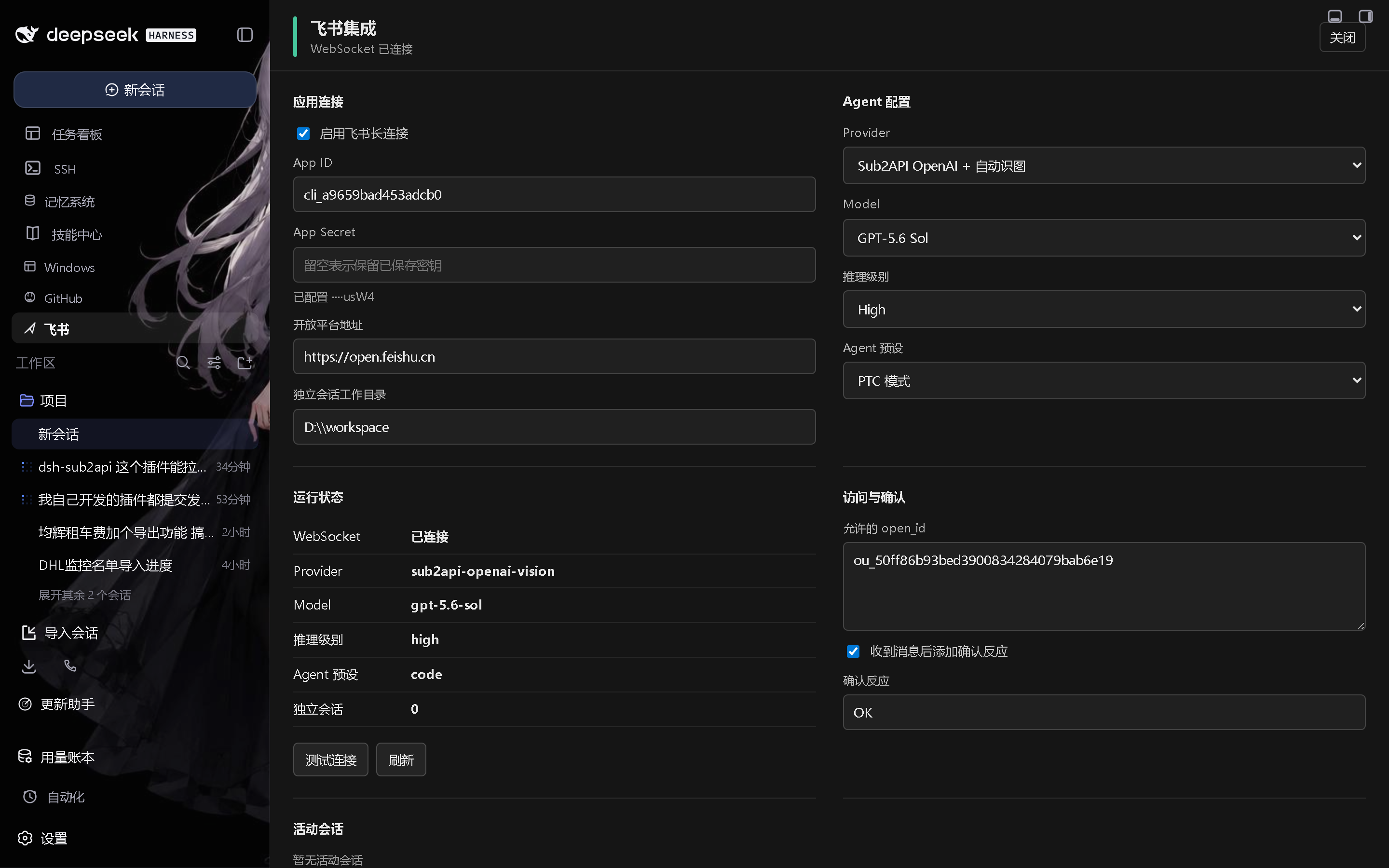Open the Windows sidebar icon
The width and height of the screenshot is (1389, 868).
30,267
